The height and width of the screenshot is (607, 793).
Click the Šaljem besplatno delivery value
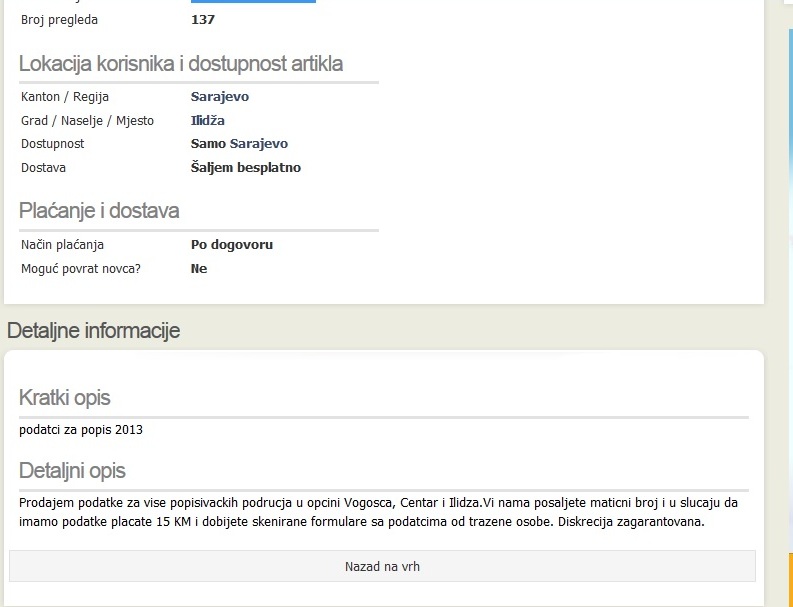pyautogui.click(x=245, y=168)
